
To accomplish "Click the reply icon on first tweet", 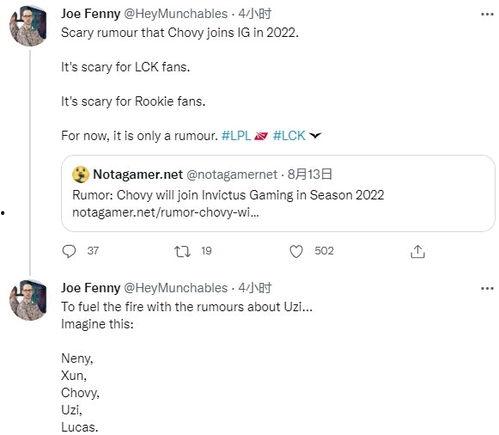I will [x=69, y=251].
